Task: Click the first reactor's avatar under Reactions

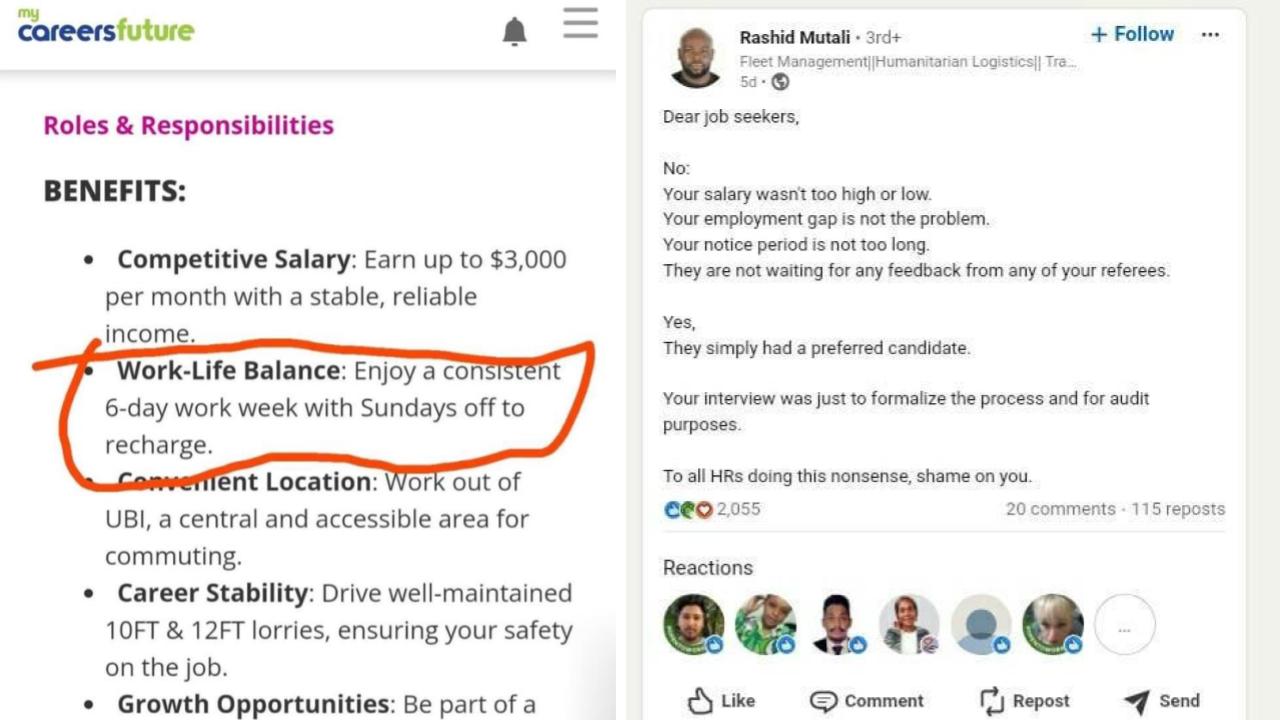Action: pos(694,624)
